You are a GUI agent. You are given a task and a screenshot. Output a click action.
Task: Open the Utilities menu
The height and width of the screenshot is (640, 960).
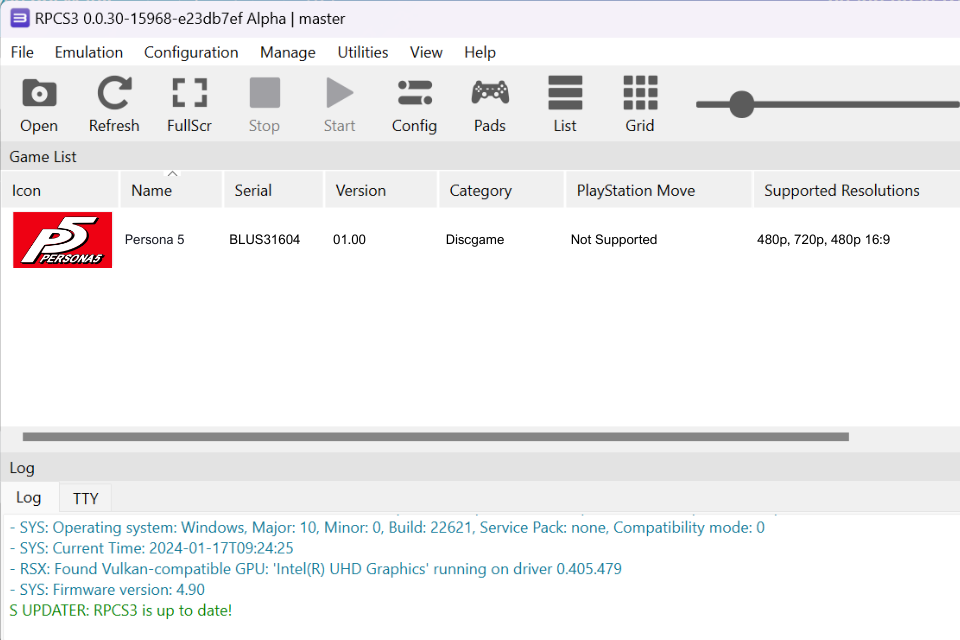pos(363,53)
